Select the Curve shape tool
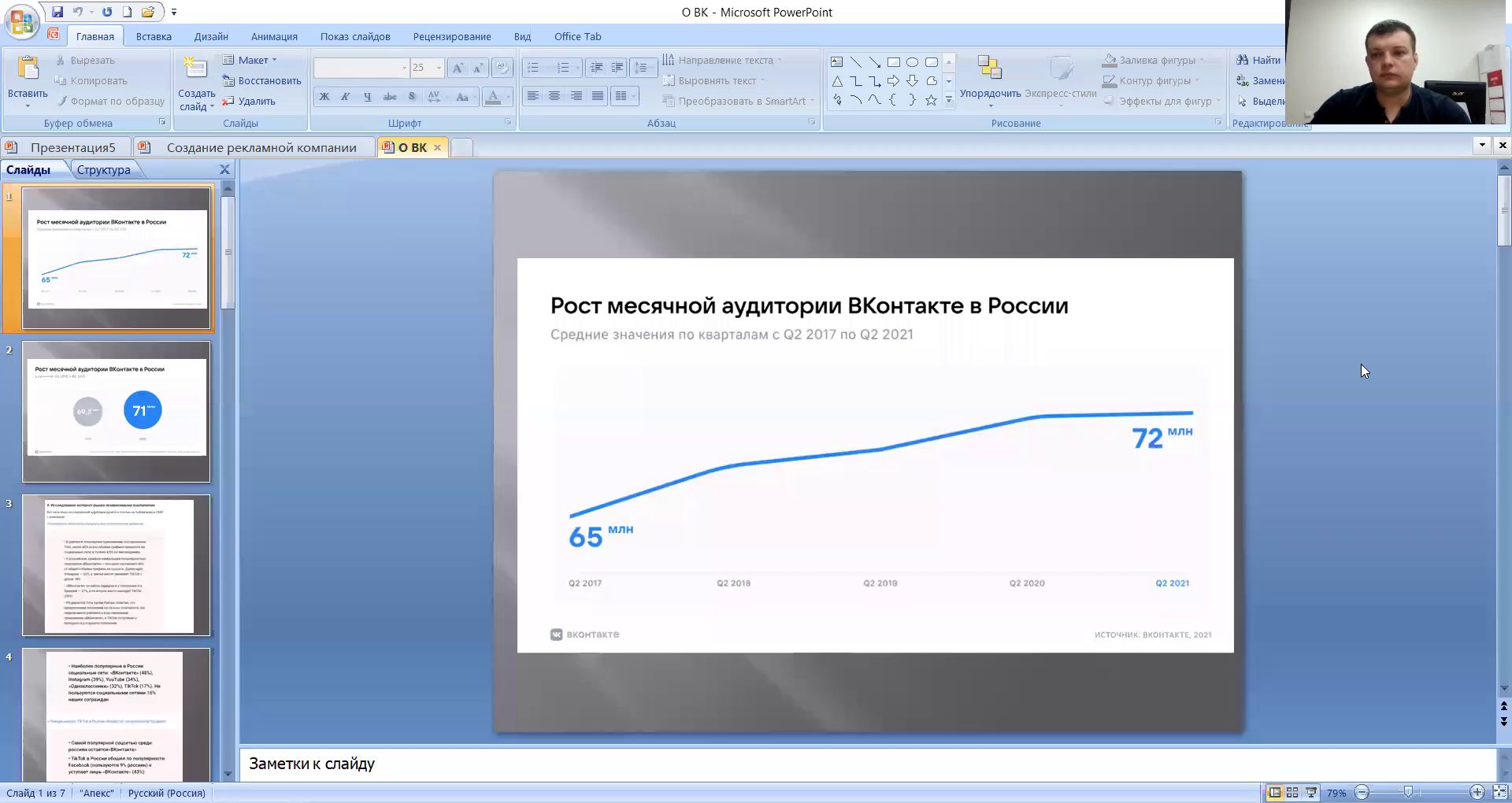Viewport: 1512px width, 803px height. coord(874,100)
